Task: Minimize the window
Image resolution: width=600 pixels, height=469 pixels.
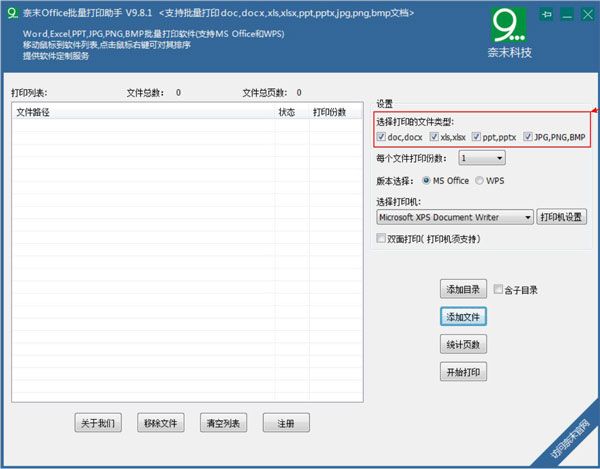Action: pos(567,15)
